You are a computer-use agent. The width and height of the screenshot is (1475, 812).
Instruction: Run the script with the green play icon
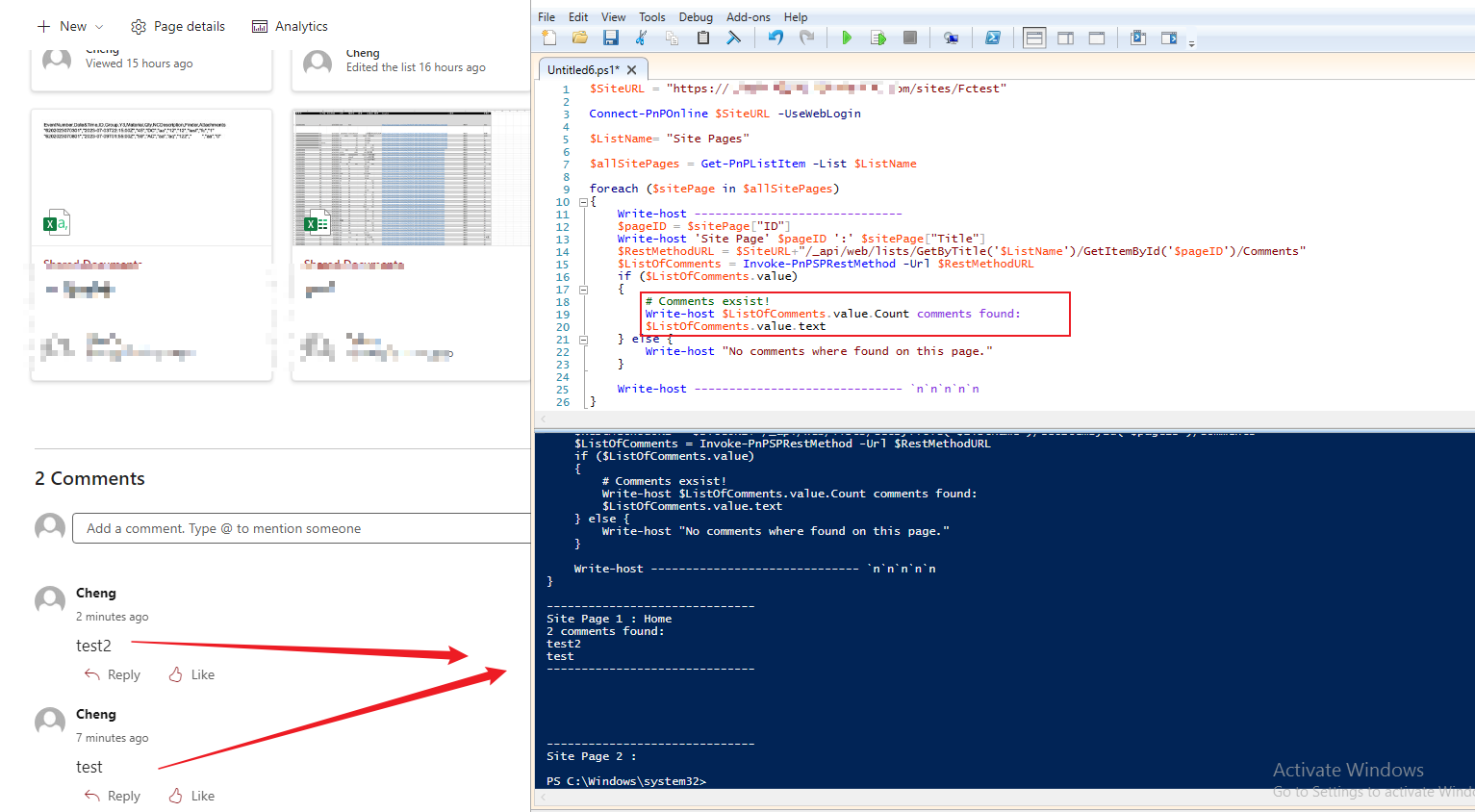(x=847, y=38)
